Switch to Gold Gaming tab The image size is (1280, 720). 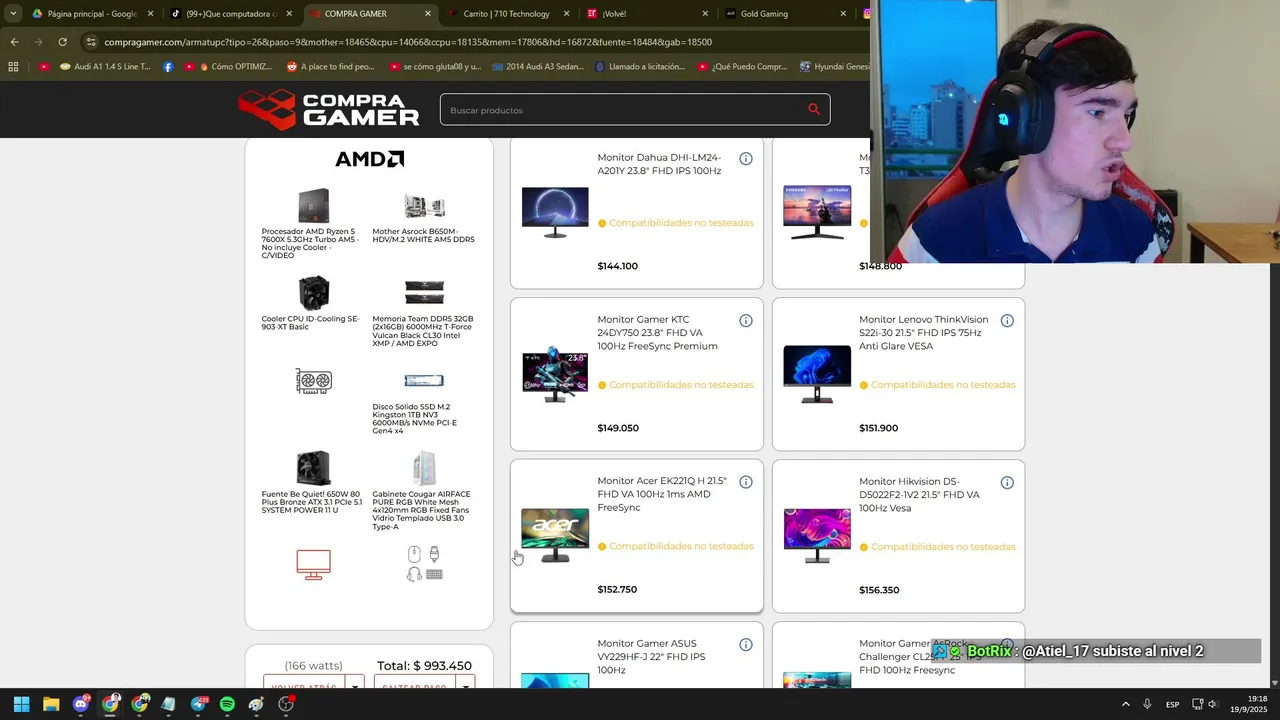click(785, 14)
